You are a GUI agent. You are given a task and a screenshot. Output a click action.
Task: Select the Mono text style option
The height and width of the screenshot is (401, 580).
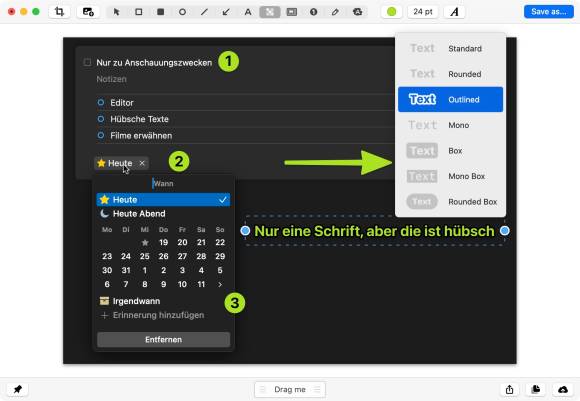pos(451,125)
